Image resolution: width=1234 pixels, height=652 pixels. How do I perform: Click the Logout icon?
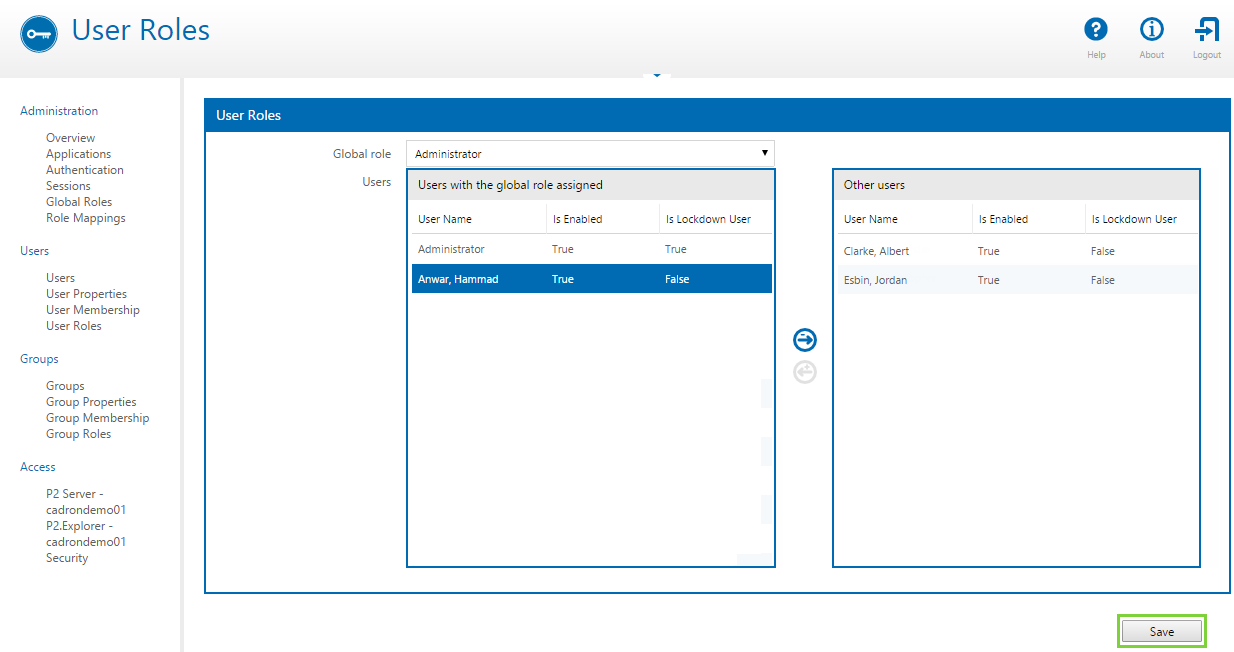point(1207,30)
